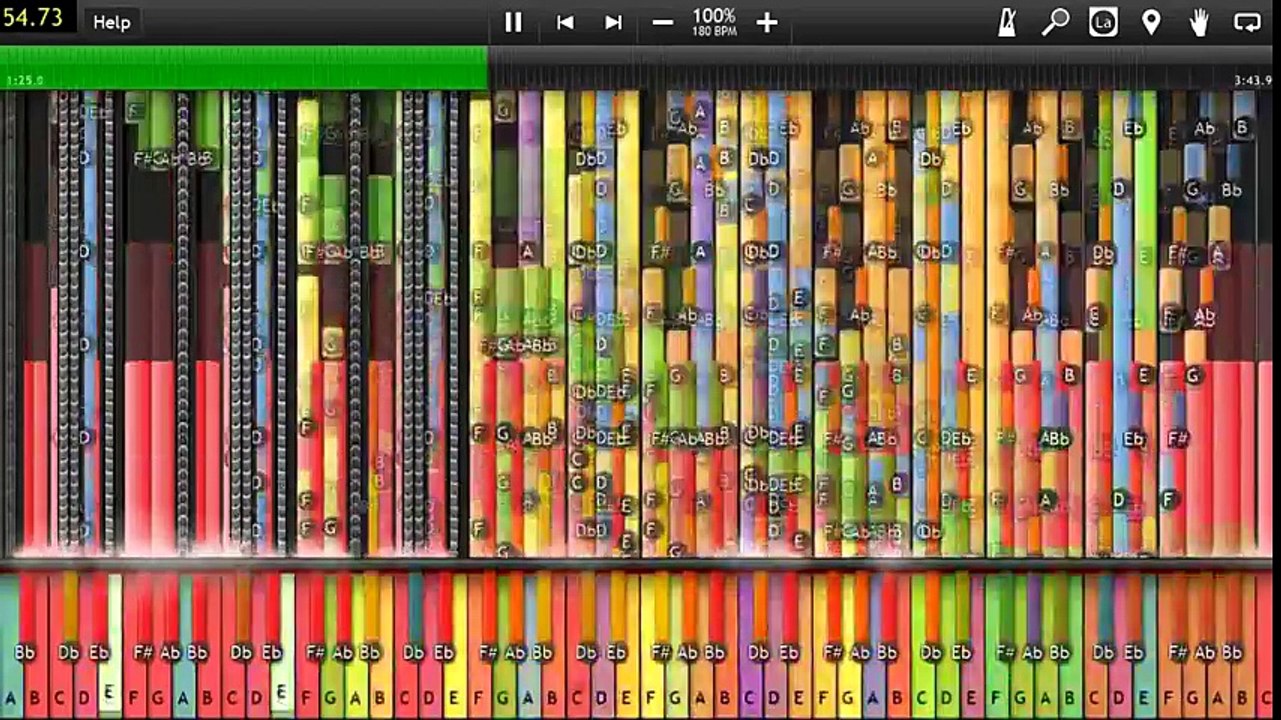Click the elapsed green part of the progress bar
Screen dimensions: 1281x720
[244, 68]
